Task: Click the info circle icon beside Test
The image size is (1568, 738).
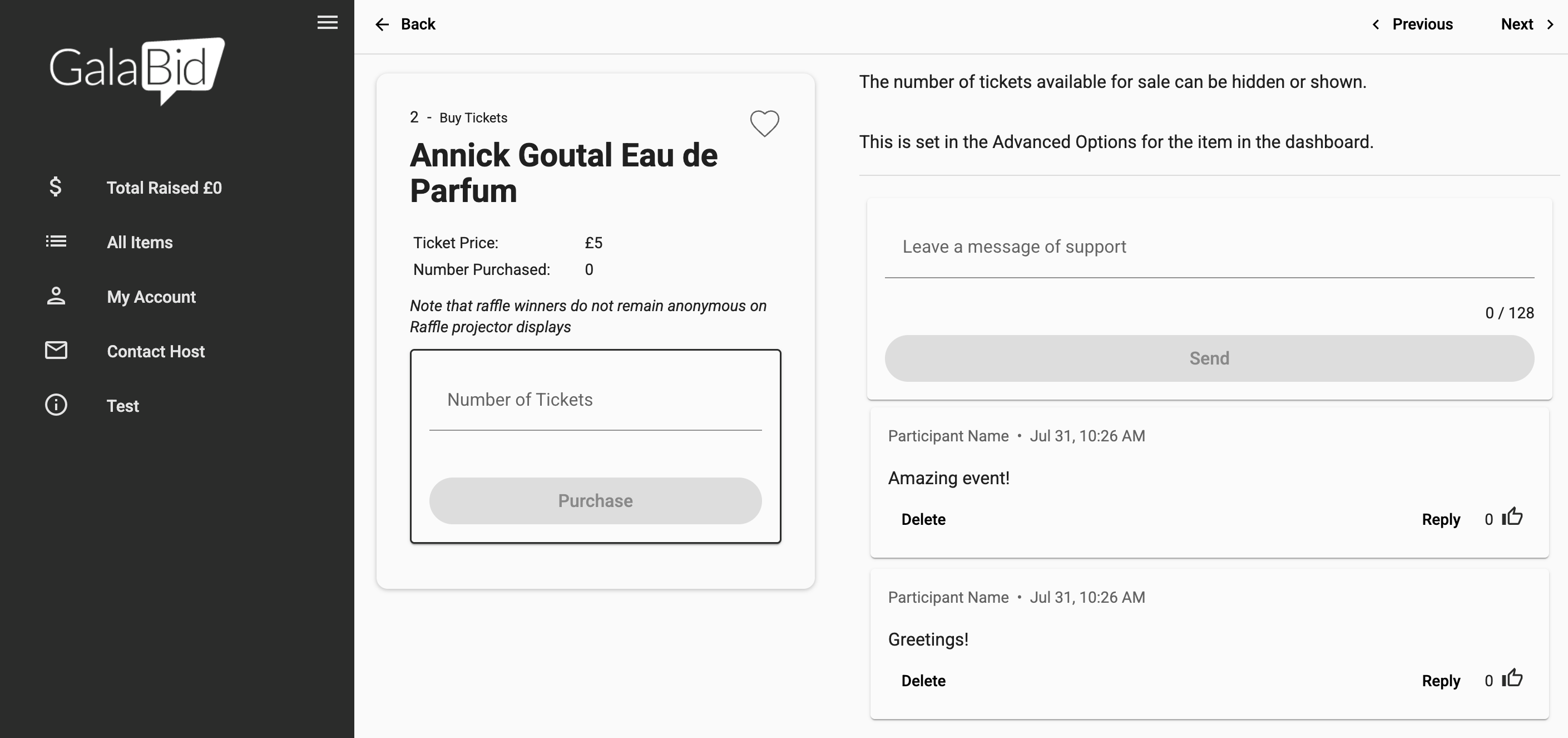Action: click(56, 405)
